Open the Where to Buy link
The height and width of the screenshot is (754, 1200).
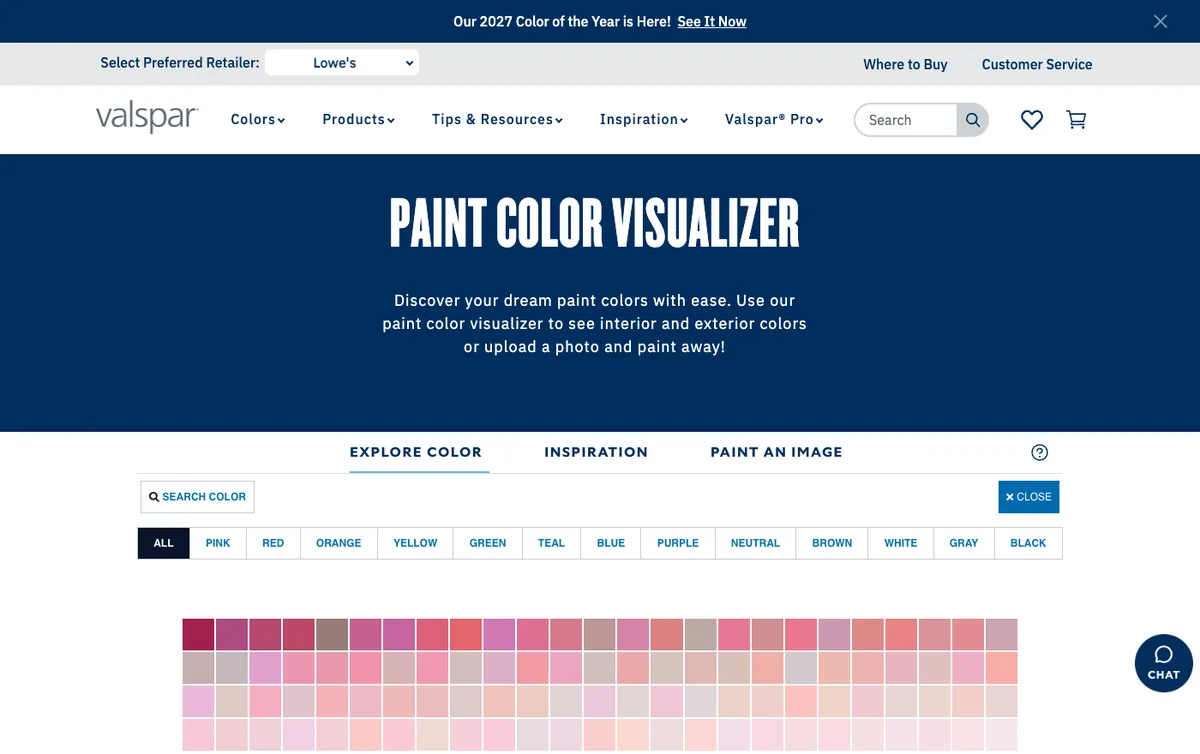coord(905,64)
